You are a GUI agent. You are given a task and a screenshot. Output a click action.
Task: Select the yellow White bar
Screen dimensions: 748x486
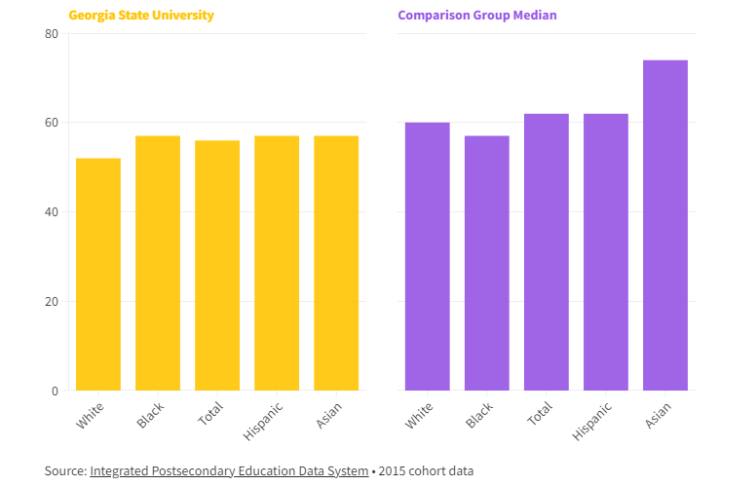[98, 274]
